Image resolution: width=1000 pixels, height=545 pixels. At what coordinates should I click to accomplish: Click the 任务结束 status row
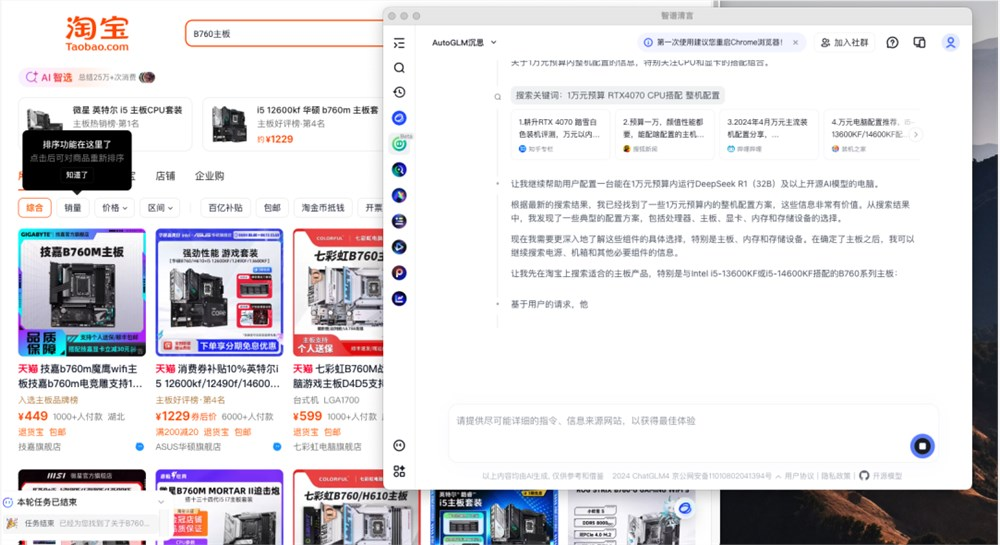(x=80, y=523)
